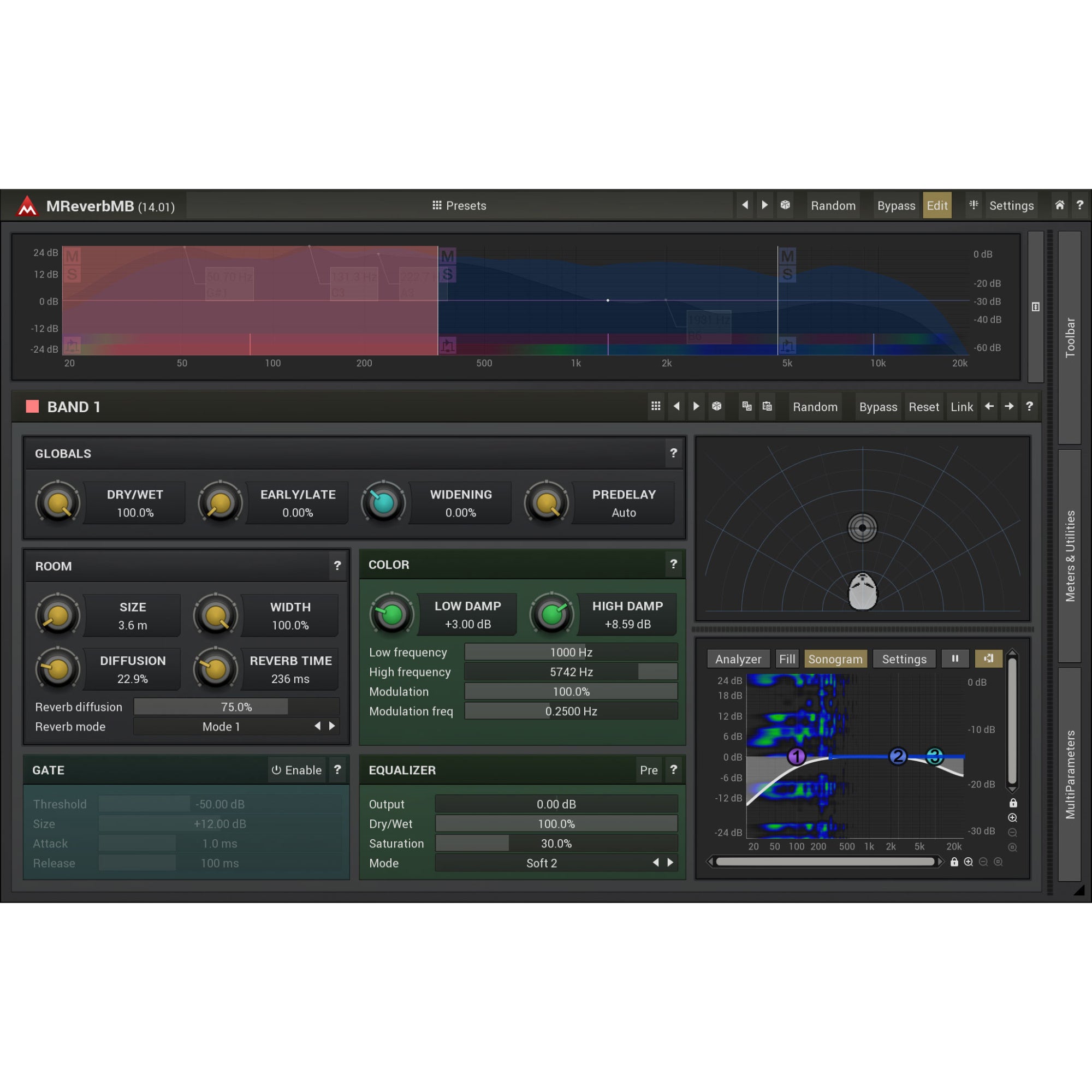1092x1092 pixels.
Task: Open Equalizer Mode Soft 2 selector
Action: [542, 863]
